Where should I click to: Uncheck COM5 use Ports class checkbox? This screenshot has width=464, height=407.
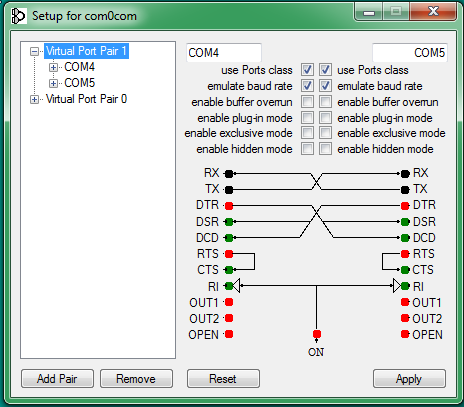[325, 70]
